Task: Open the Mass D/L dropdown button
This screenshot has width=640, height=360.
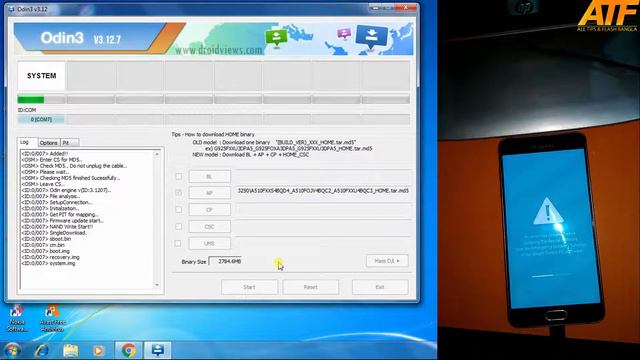Action: 387,261
